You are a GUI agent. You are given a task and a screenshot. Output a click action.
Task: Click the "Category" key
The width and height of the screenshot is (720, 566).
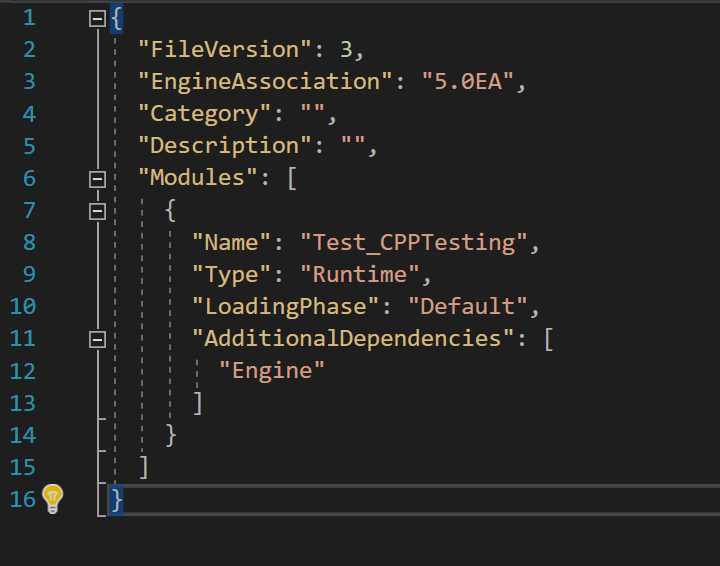click(205, 114)
